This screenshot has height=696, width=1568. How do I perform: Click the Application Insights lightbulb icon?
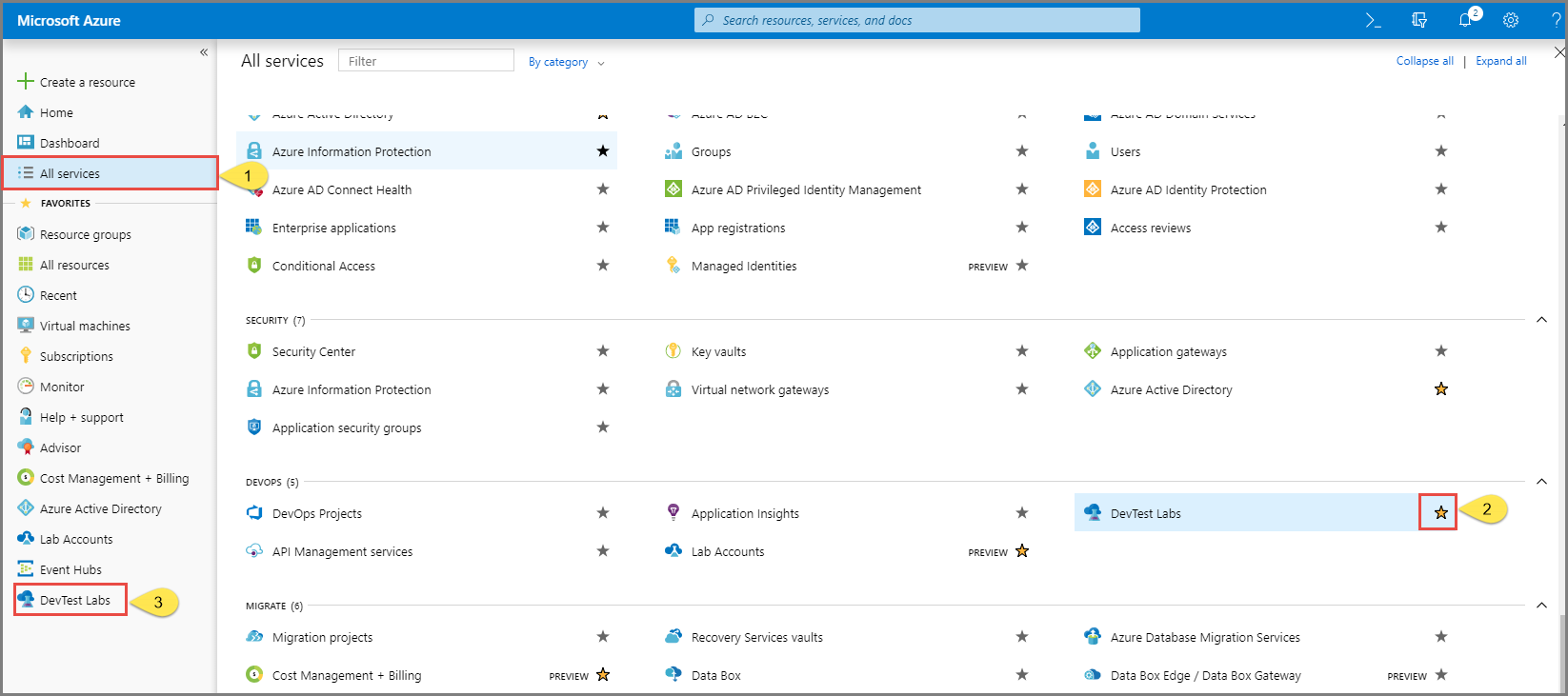[673, 513]
